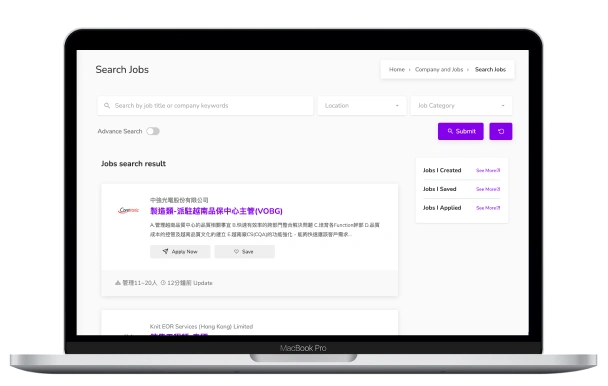The image size is (608, 386).
Task: Toggle the Advance Search switch
Action: (x=153, y=131)
